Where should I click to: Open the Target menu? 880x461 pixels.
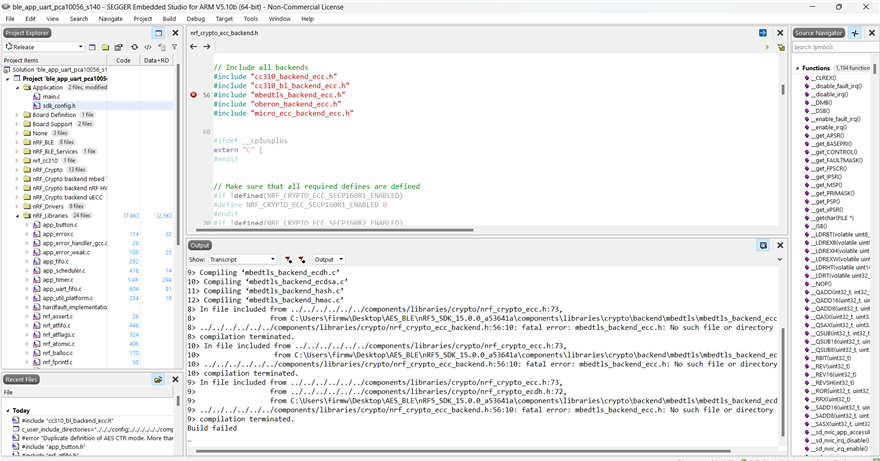224,19
